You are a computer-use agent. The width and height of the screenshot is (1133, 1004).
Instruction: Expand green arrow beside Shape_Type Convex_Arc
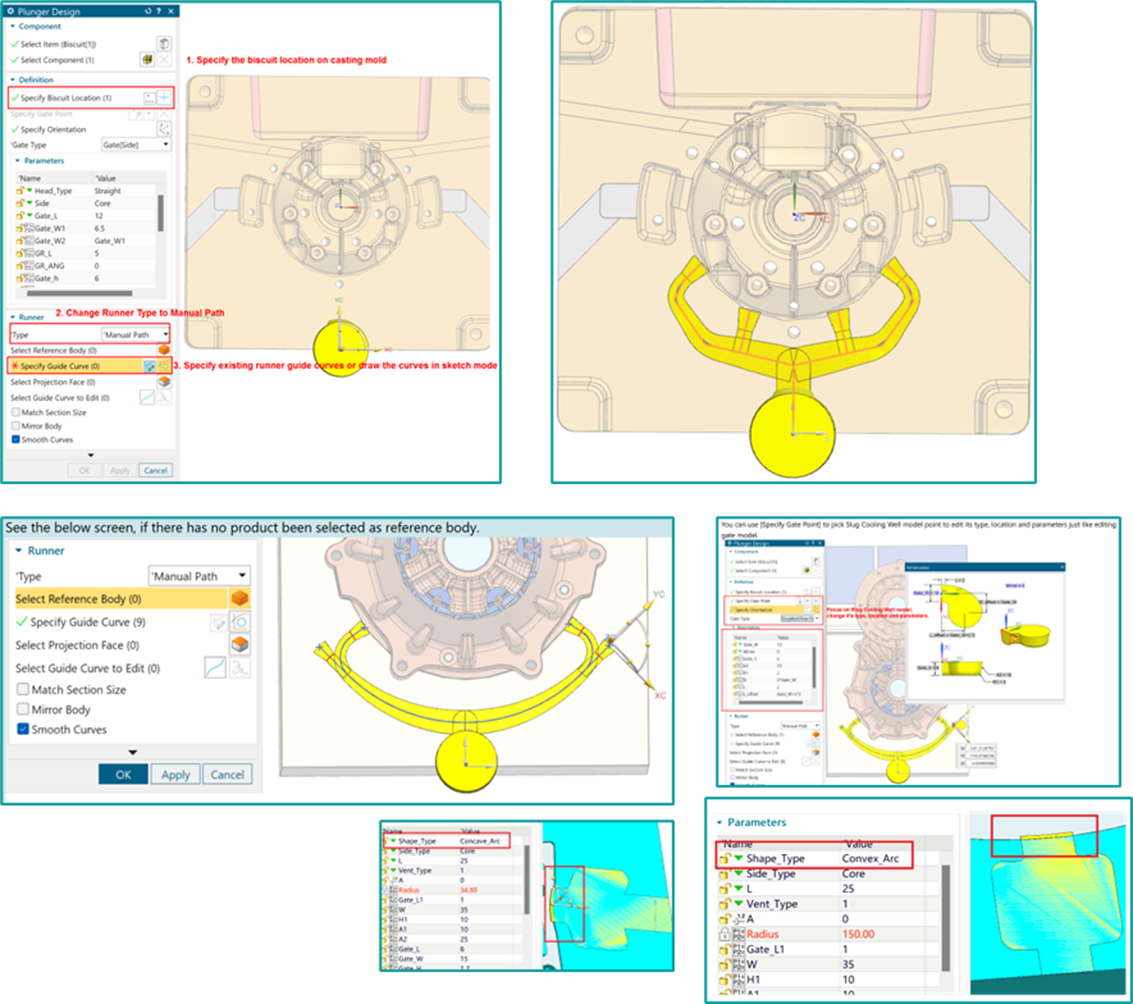(x=738, y=858)
